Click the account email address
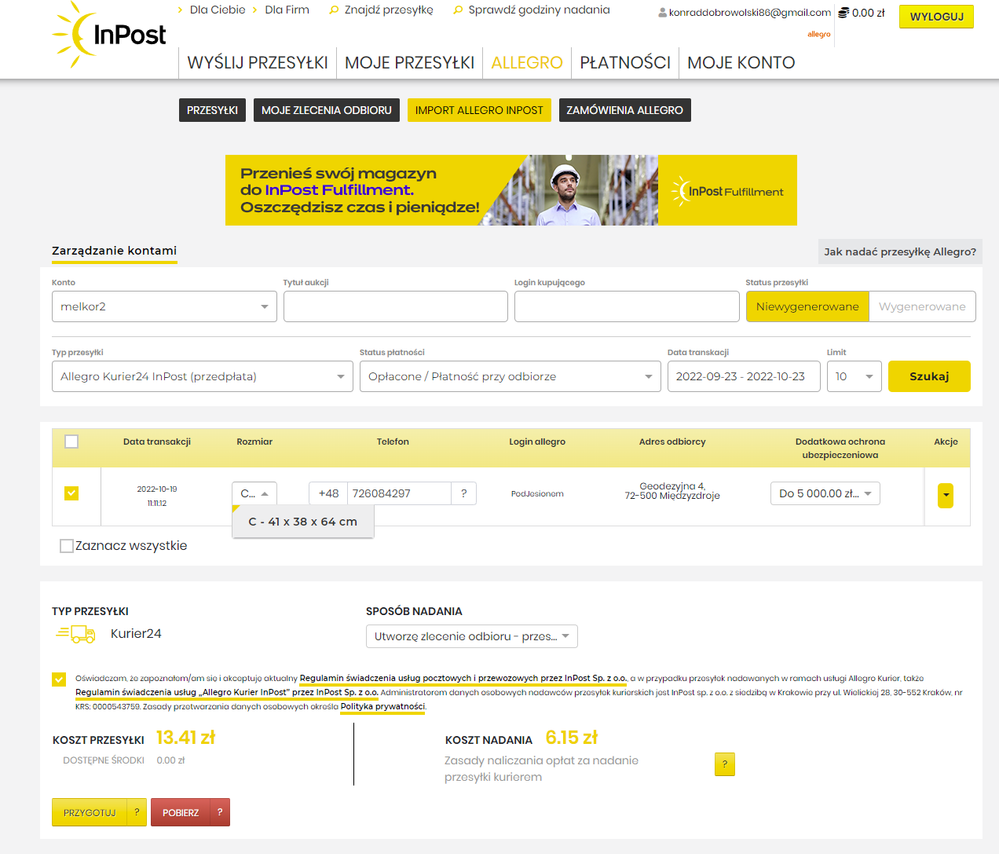Viewport: 999px width, 854px height. pos(750,13)
